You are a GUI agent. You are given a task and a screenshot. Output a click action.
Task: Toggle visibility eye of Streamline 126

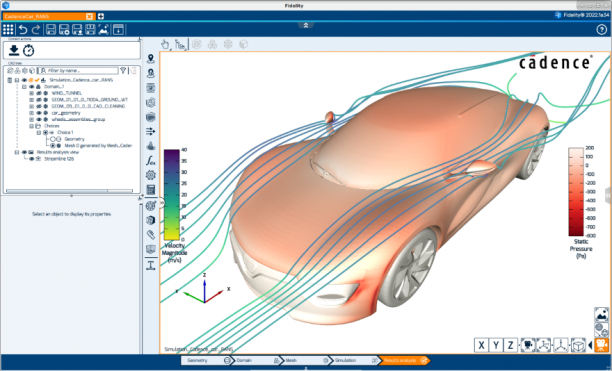coord(32,159)
